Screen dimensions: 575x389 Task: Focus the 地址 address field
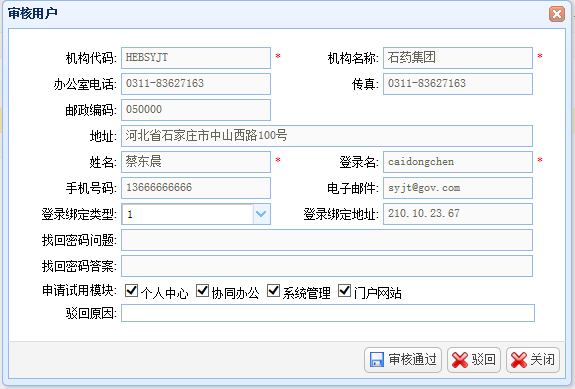coord(327,136)
